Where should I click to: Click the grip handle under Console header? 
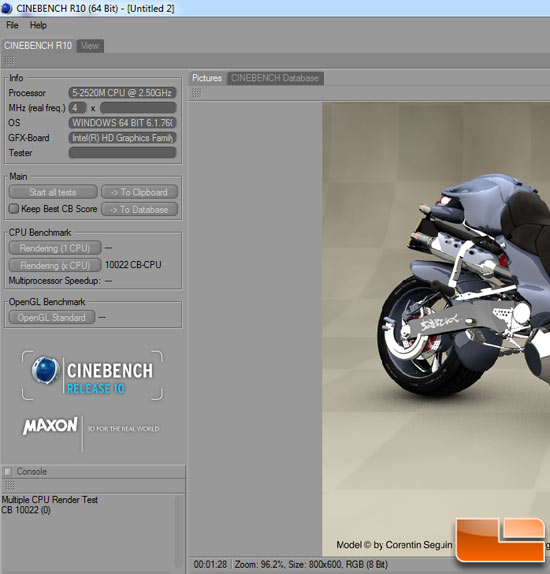tap(9, 485)
